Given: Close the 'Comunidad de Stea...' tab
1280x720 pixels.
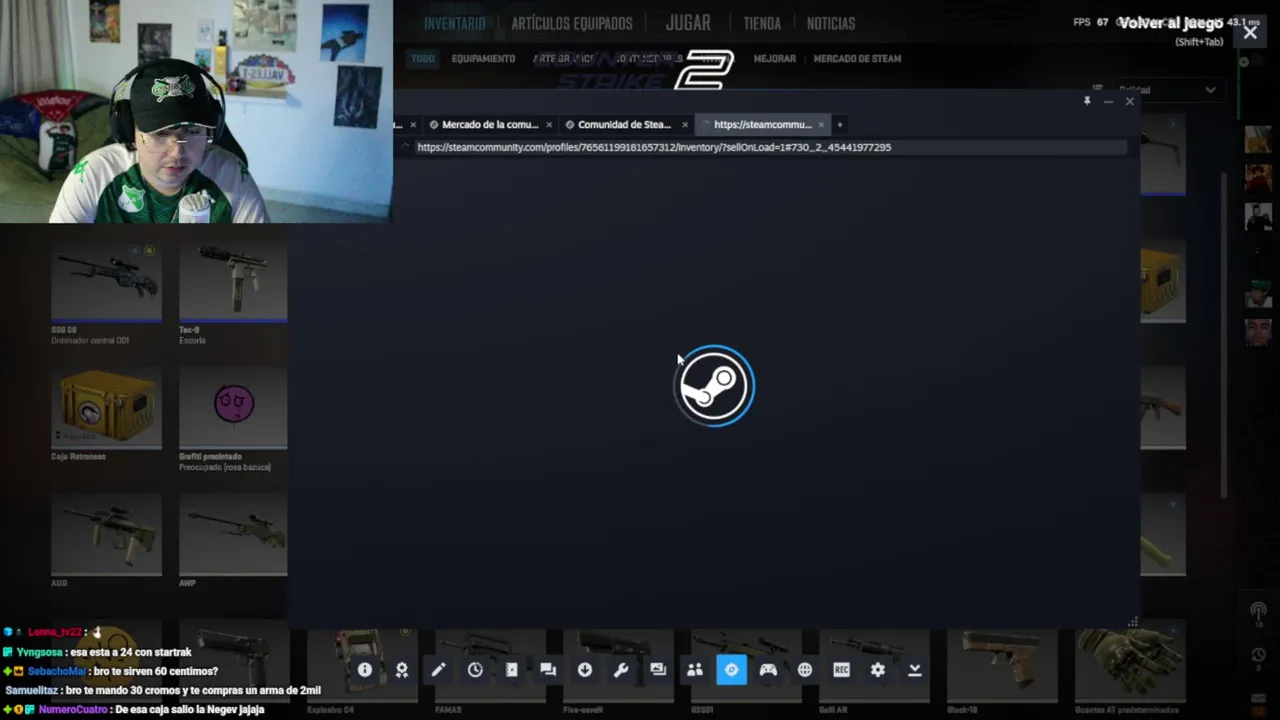Looking at the screenshot, I should (685, 125).
